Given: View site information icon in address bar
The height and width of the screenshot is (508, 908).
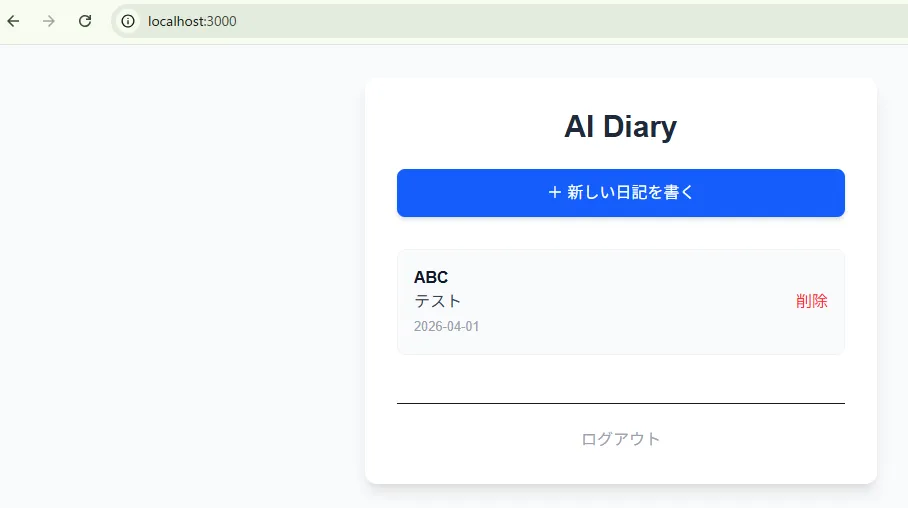Looking at the screenshot, I should pos(128,21).
